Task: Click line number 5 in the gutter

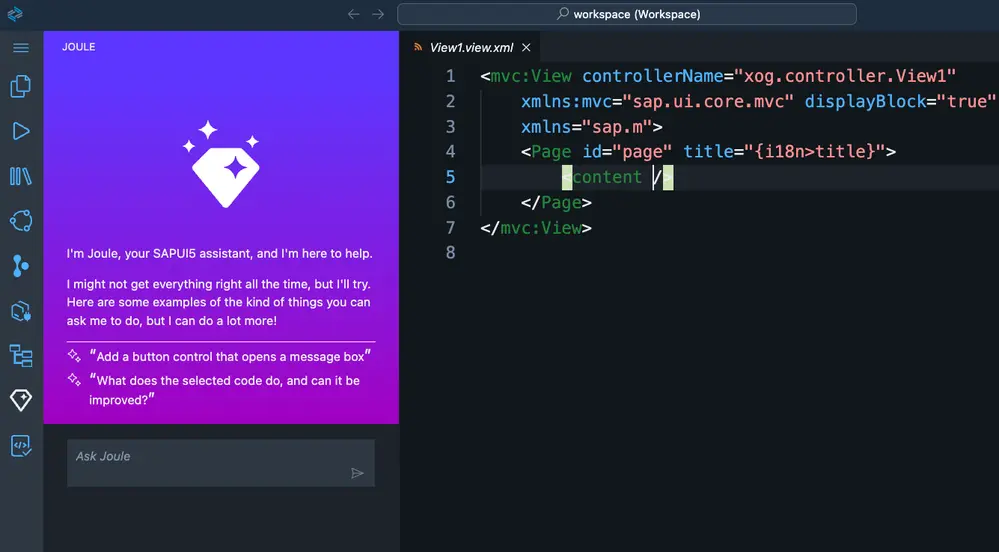Action: coord(450,177)
